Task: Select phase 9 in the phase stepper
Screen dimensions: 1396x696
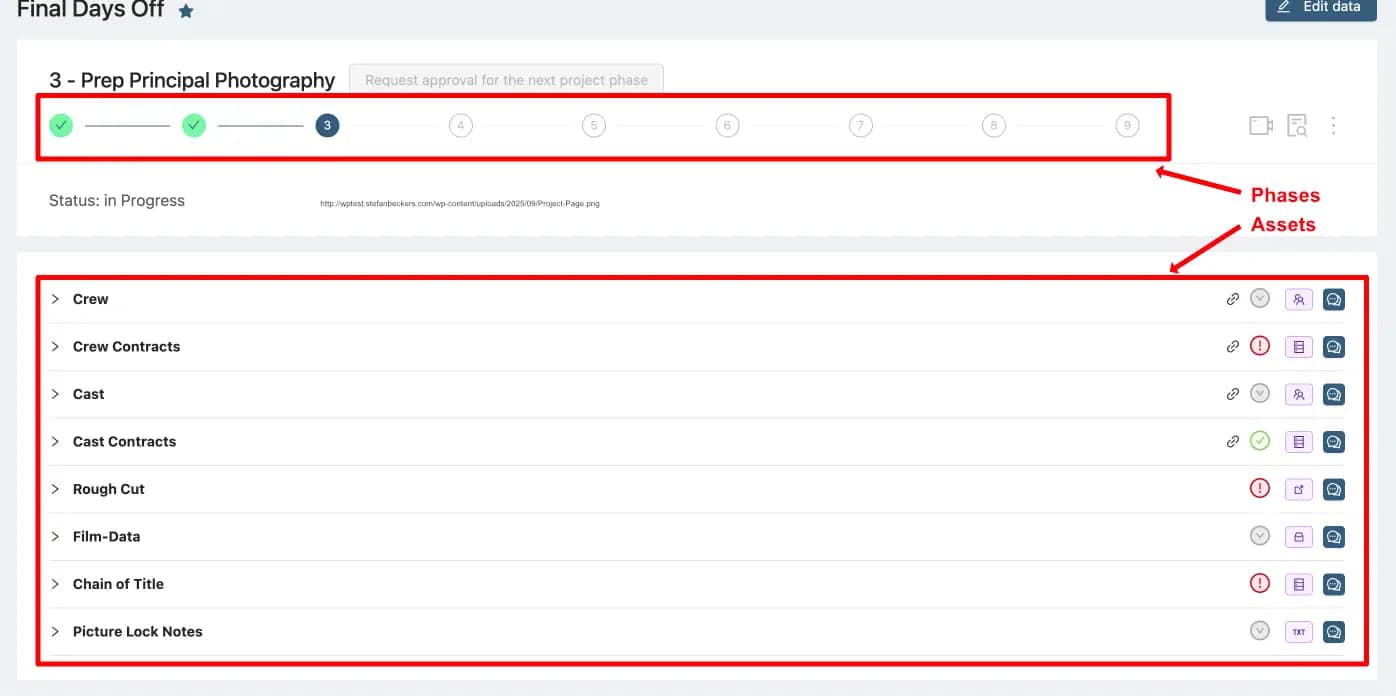Action: [1127, 126]
